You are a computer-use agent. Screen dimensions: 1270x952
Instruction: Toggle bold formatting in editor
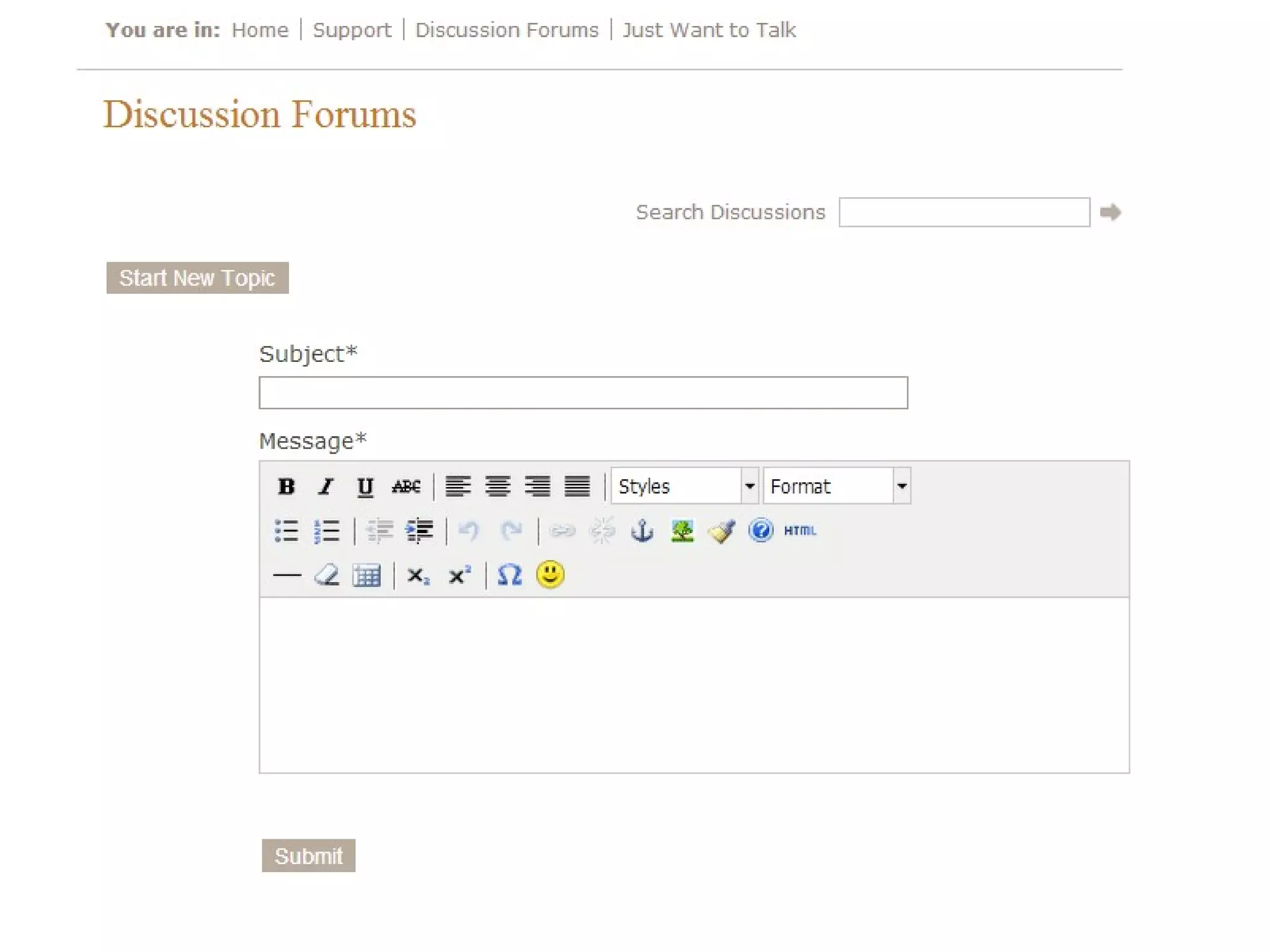click(x=286, y=487)
